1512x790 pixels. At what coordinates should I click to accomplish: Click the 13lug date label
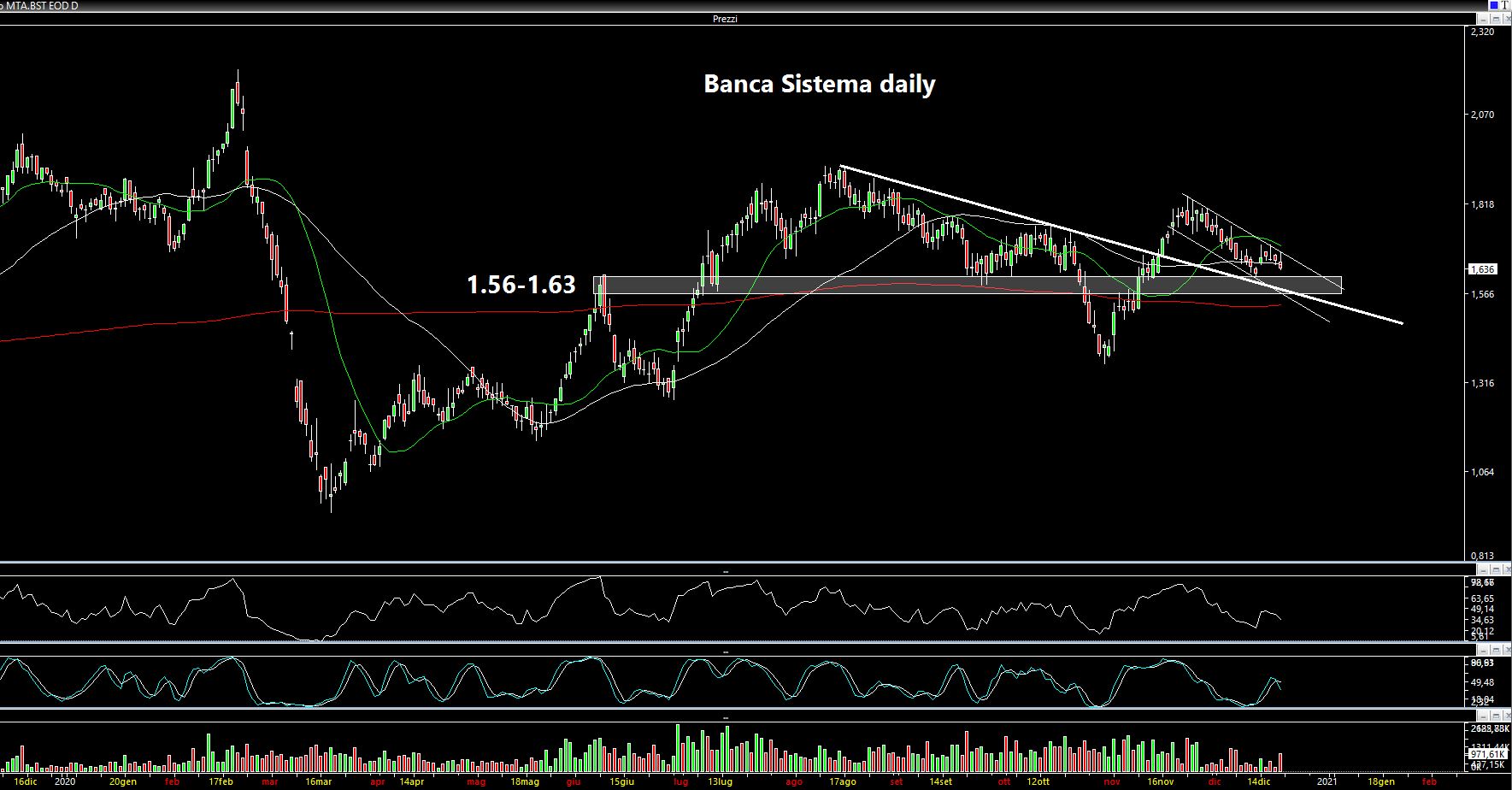click(x=720, y=782)
